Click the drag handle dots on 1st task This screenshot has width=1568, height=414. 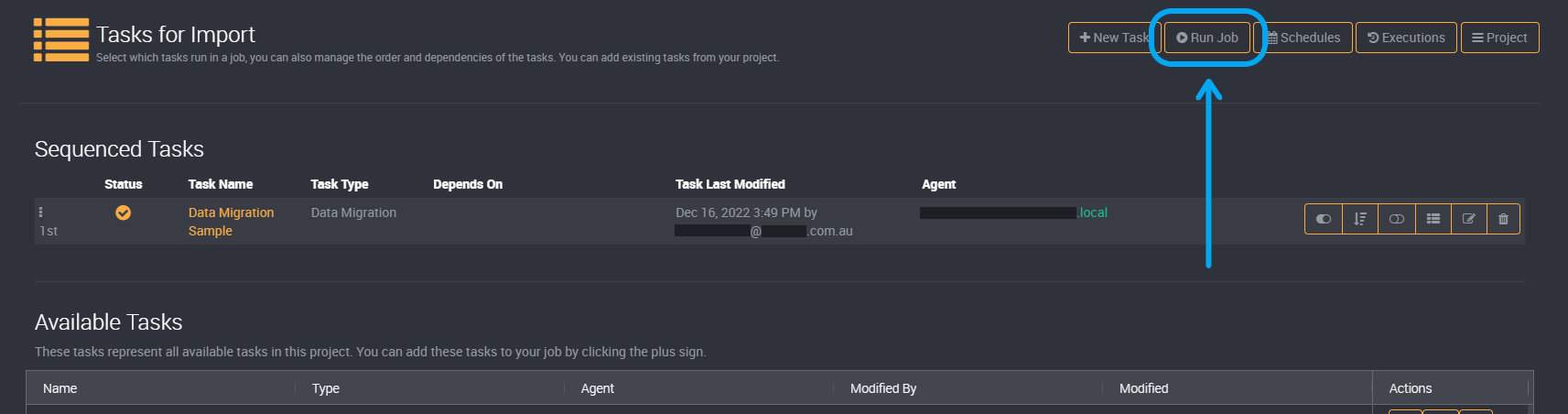40,212
